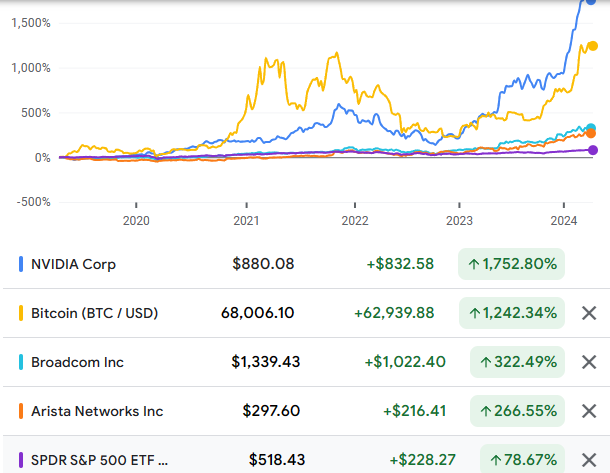610x473 pixels.
Task: Select the yellow Bitcoin endpoint dot on chart
Action: click(592, 46)
